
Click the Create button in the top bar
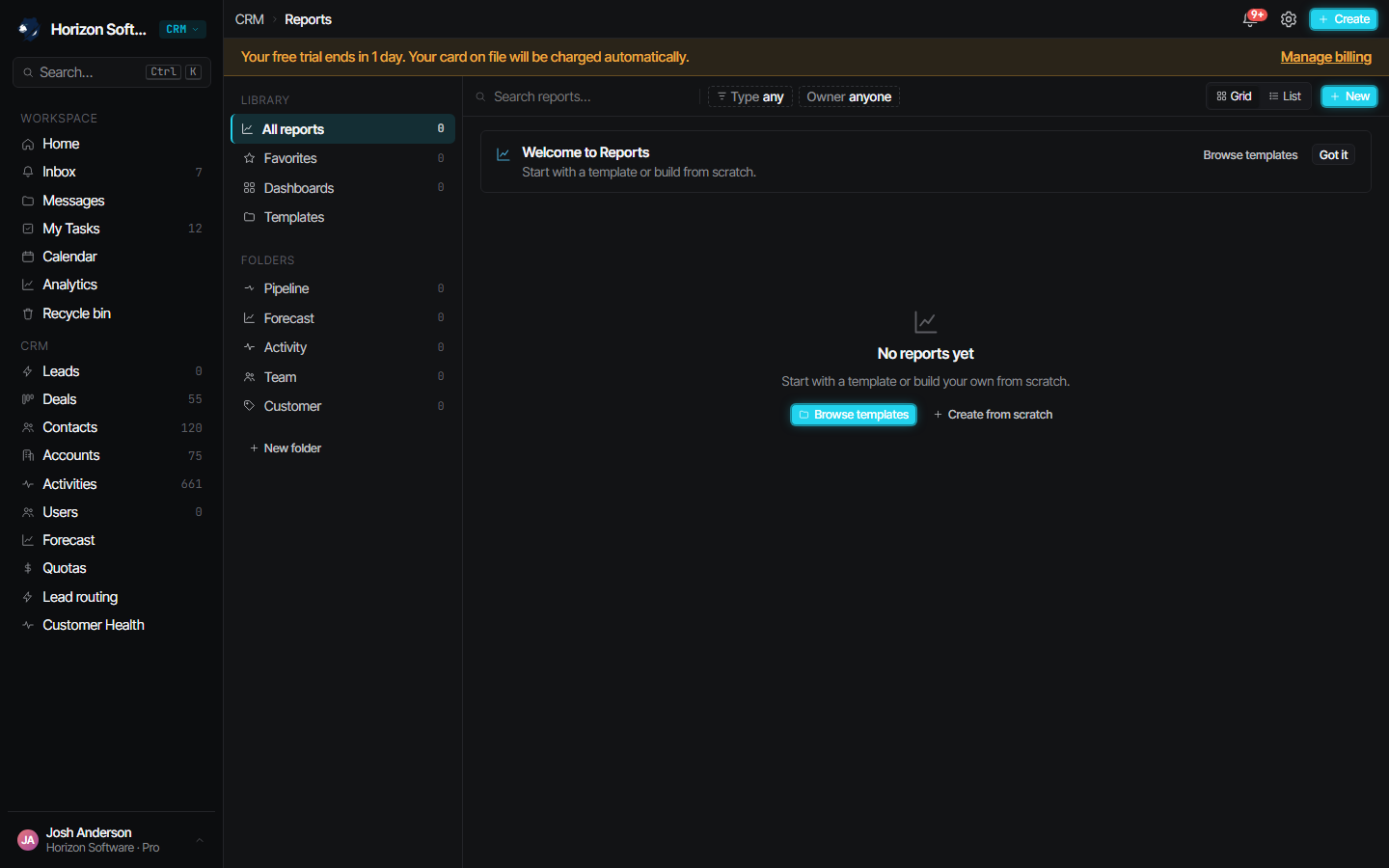tap(1343, 19)
